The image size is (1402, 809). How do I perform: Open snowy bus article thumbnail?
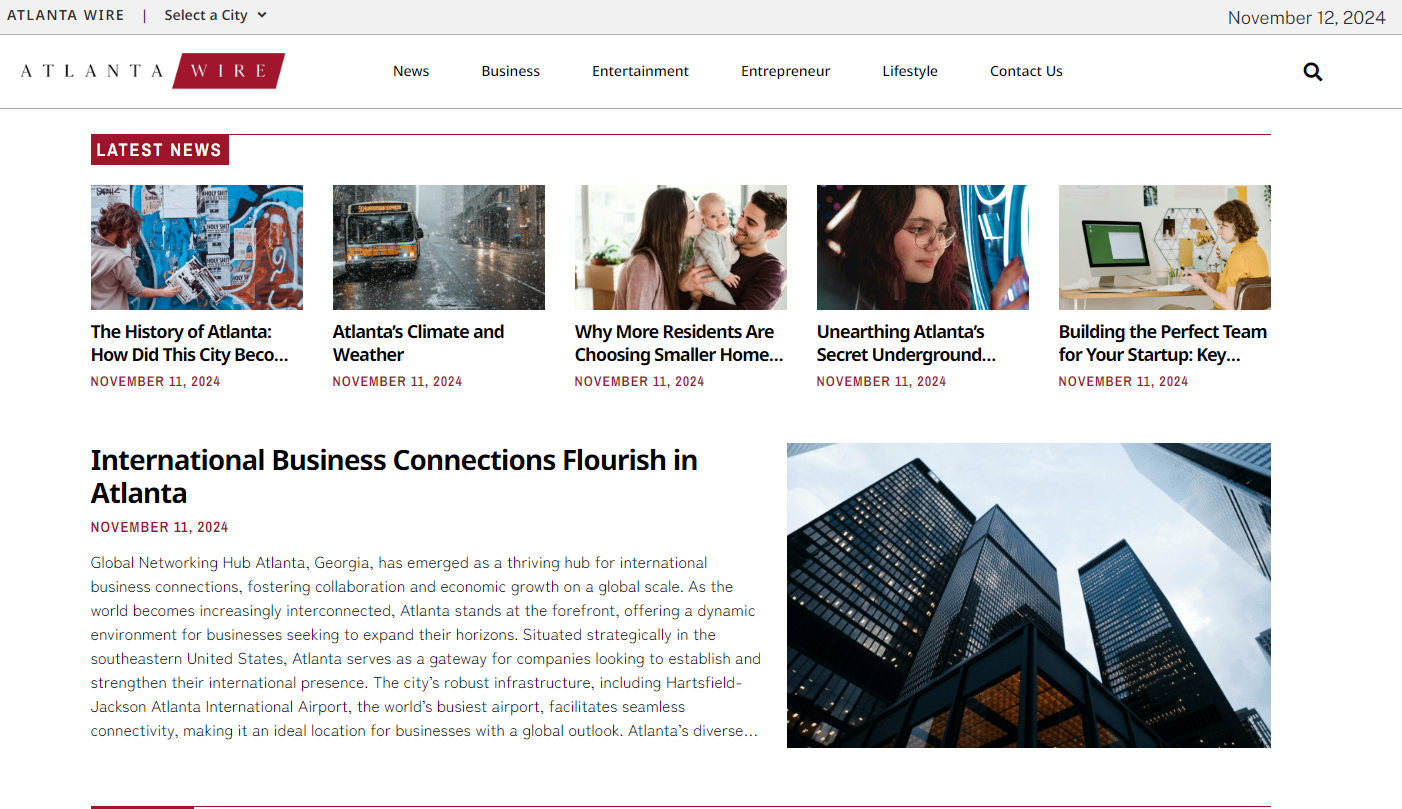pyautogui.click(x=439, y=247)
